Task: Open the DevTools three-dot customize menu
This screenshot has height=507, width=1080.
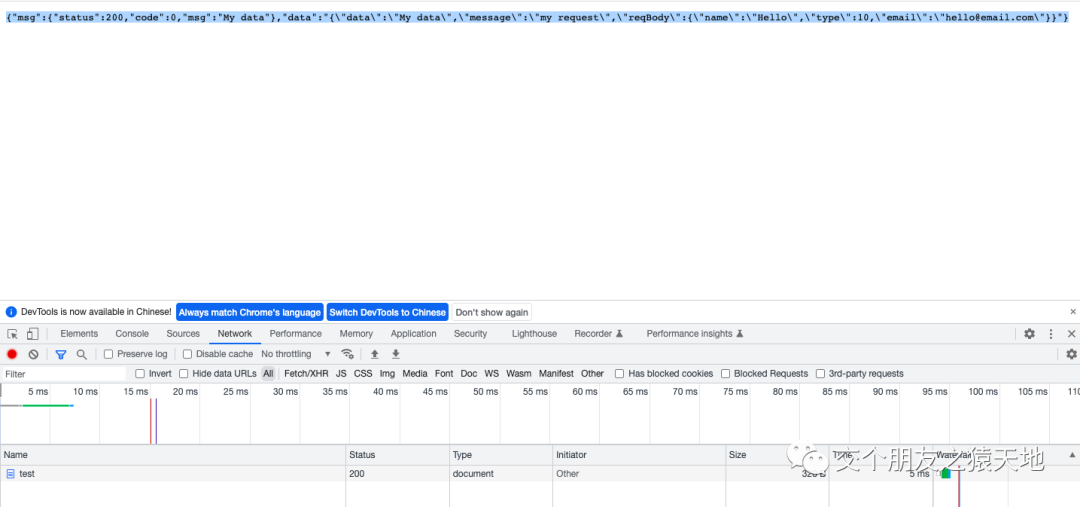Action: click(1051, 333)
